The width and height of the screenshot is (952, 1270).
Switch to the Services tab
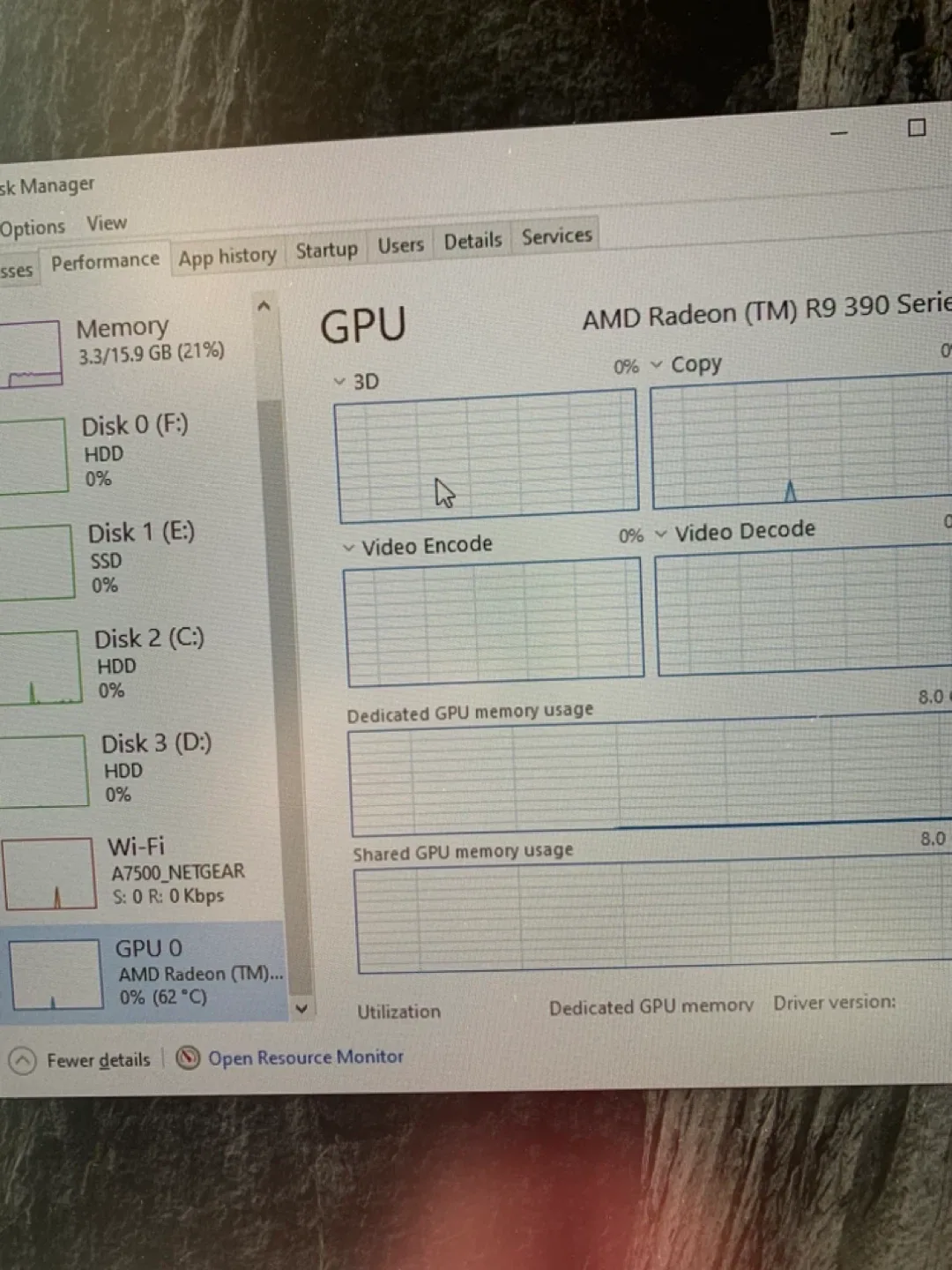click(555, 236)
